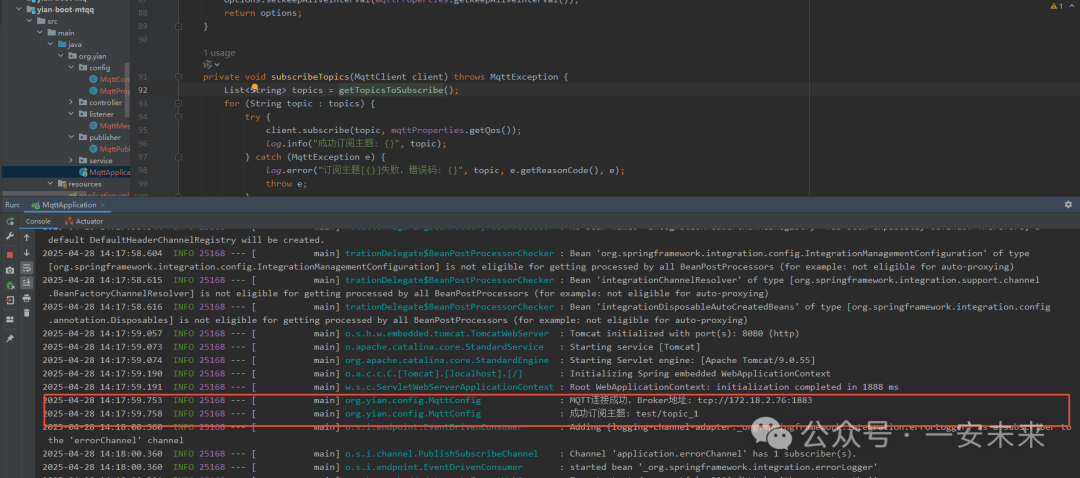
Task: Print the console output using the printer icon
Action: tap(27, 298)
